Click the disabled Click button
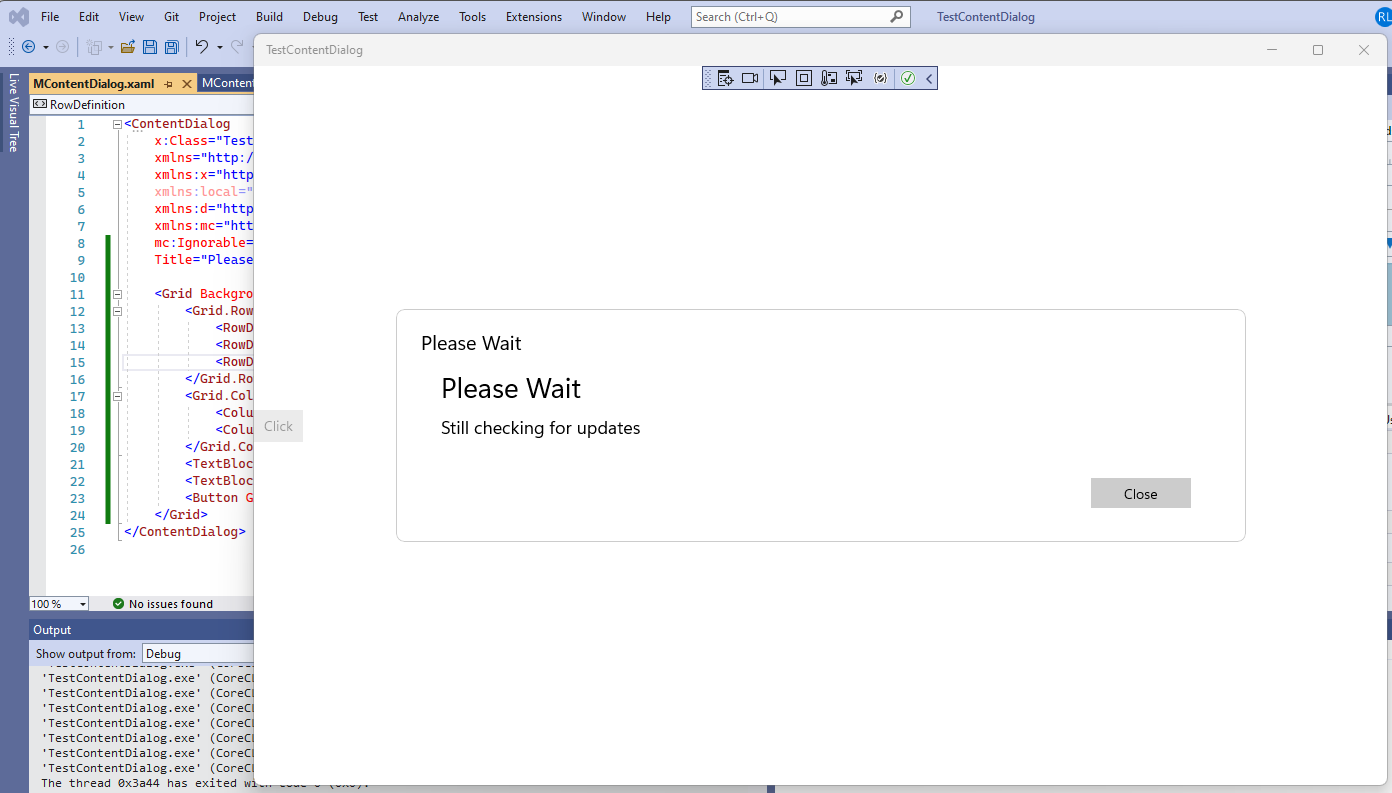1392x793 pixels. pos(278,426)
